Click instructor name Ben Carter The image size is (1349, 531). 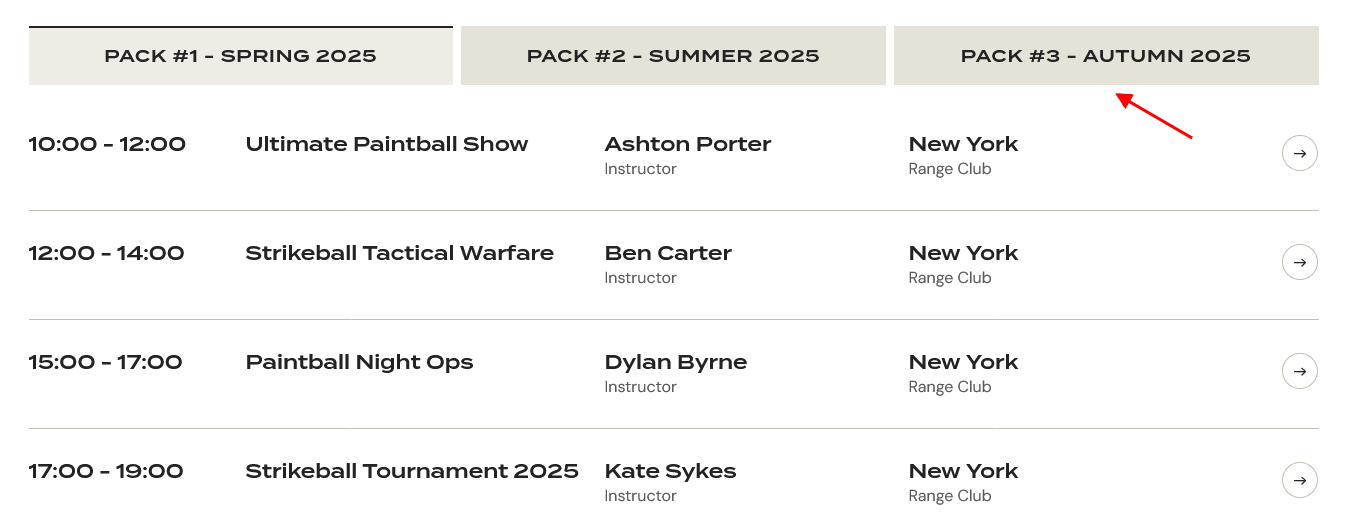pos(668,253)
